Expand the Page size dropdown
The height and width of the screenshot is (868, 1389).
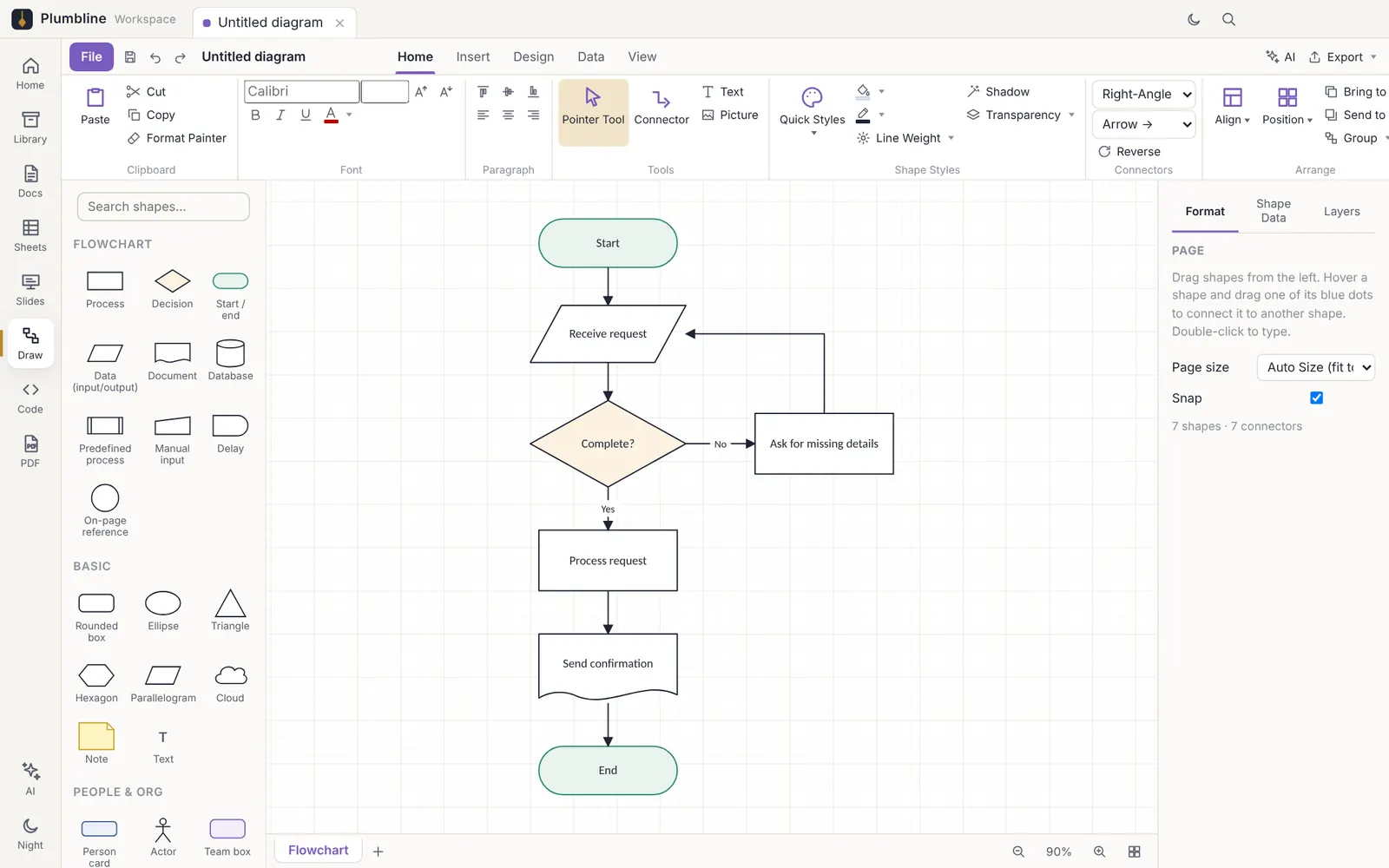(1315, 367)
